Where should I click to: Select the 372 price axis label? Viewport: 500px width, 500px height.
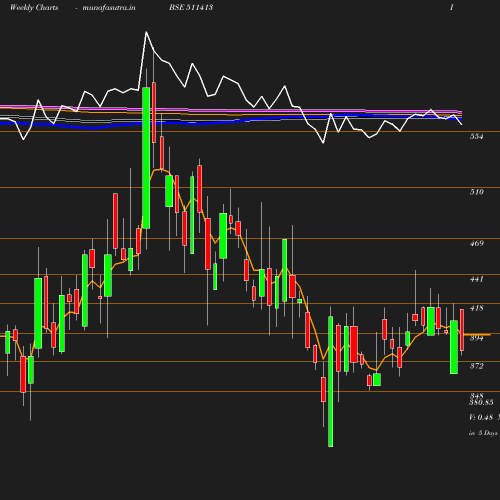[x=477, y=366]
